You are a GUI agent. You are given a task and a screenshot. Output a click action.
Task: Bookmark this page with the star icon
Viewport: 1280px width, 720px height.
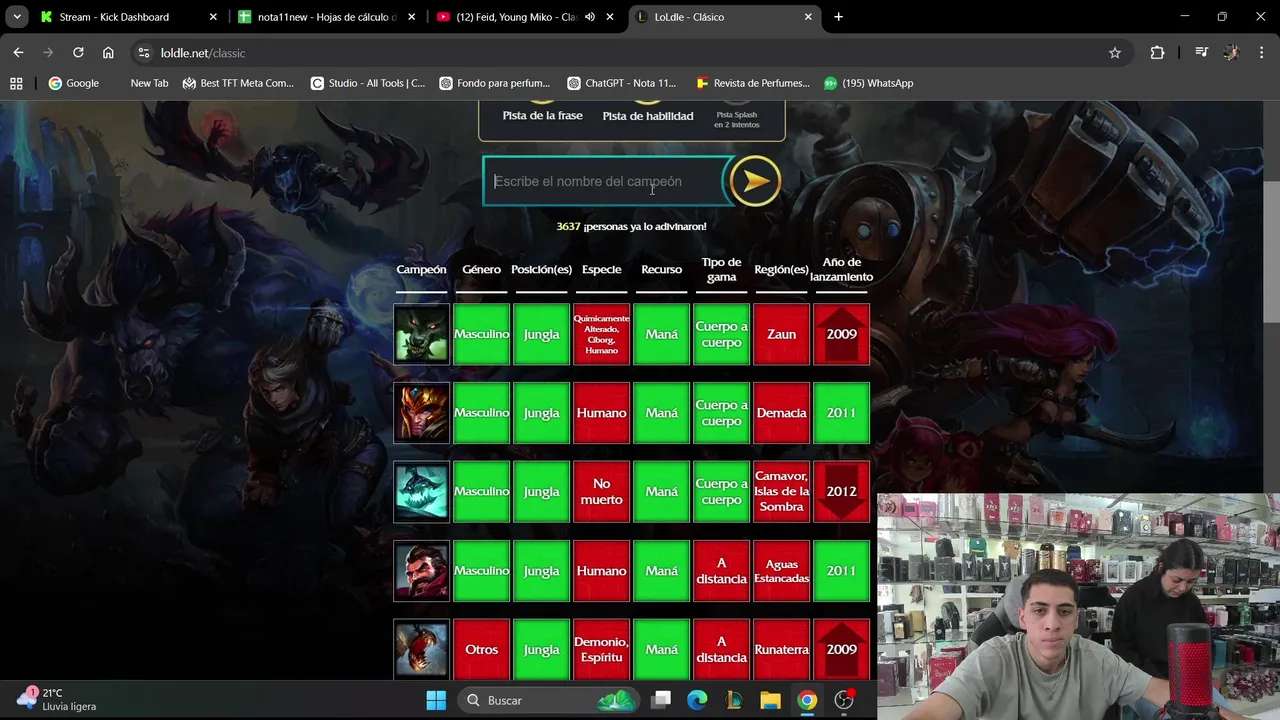(x=1115, y=53)
